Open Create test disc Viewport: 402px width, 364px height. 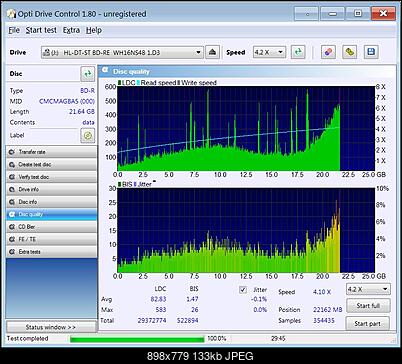pos(52,164)
